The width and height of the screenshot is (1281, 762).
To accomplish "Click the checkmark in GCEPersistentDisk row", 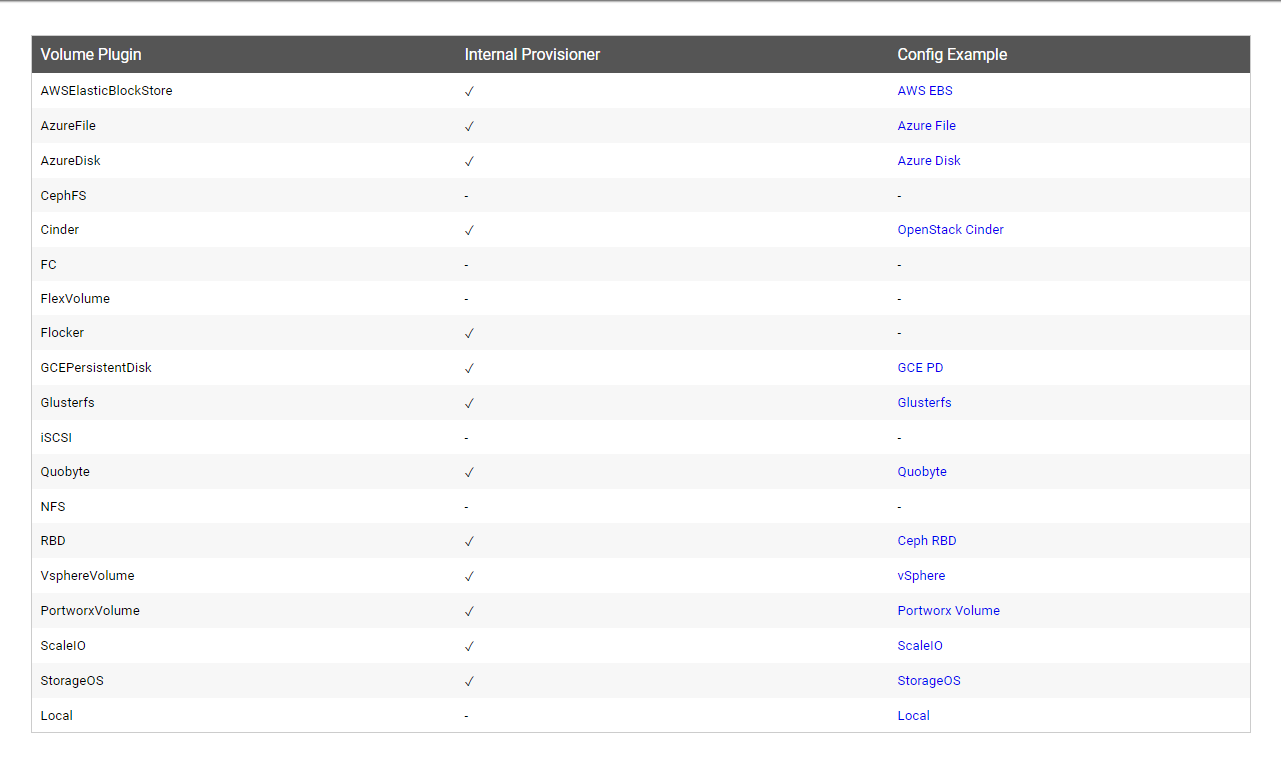I will coord(469,368).
